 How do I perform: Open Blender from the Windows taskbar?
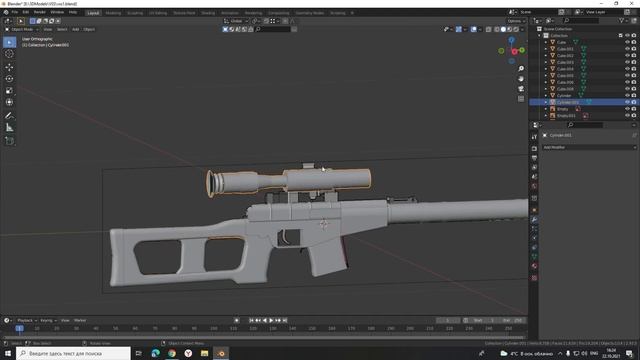point(221,353)
